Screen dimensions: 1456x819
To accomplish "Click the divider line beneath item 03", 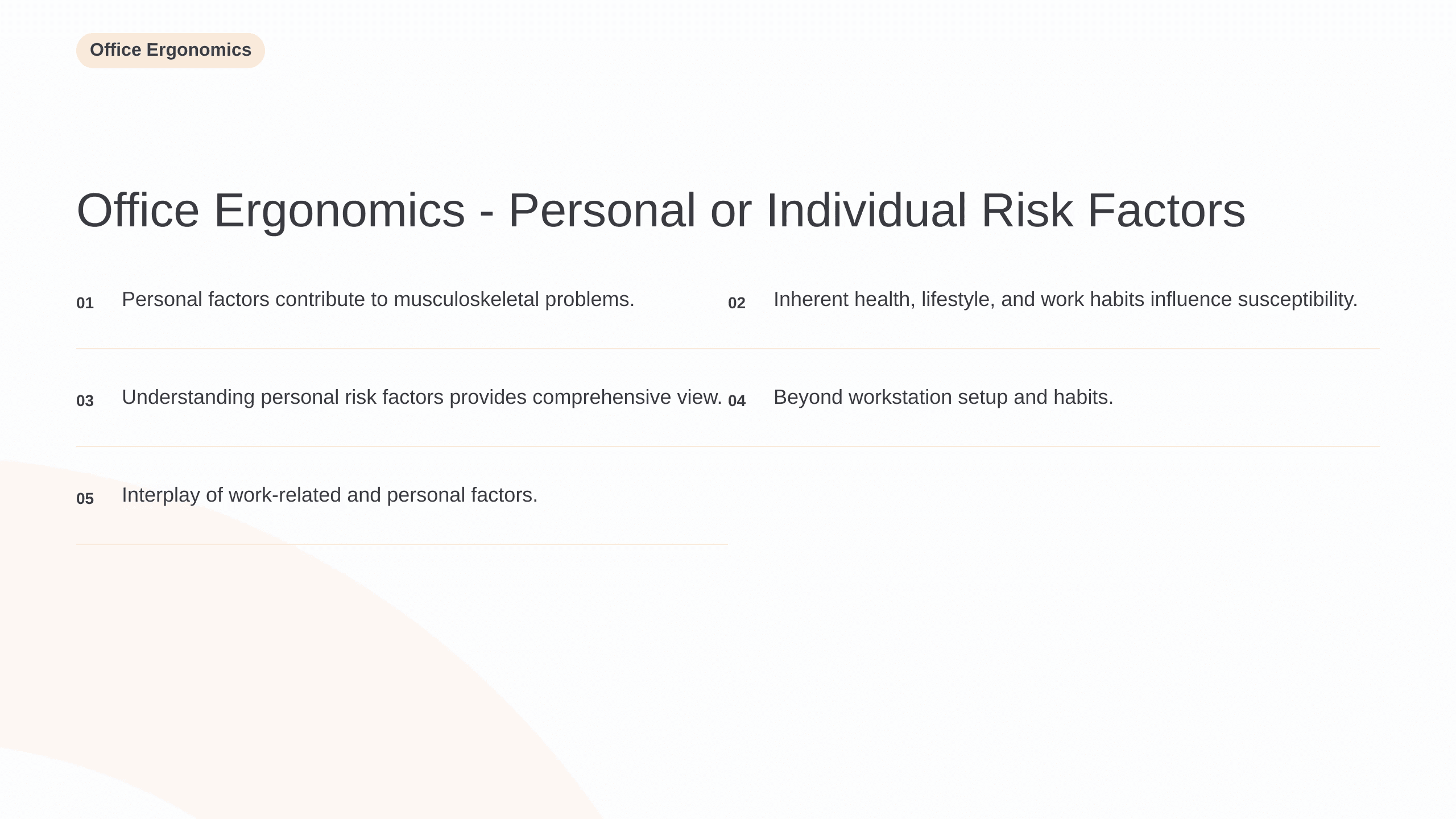I will coord(402,446).
